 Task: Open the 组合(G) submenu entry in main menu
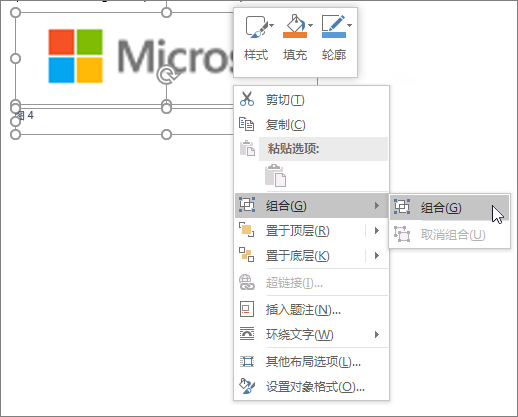point(312,206)
